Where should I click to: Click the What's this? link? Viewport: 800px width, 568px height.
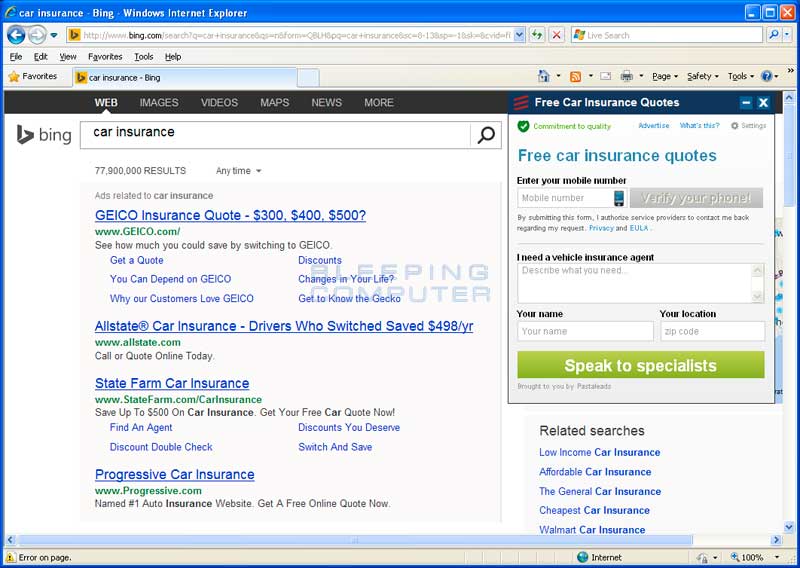[x=699, y=126]
